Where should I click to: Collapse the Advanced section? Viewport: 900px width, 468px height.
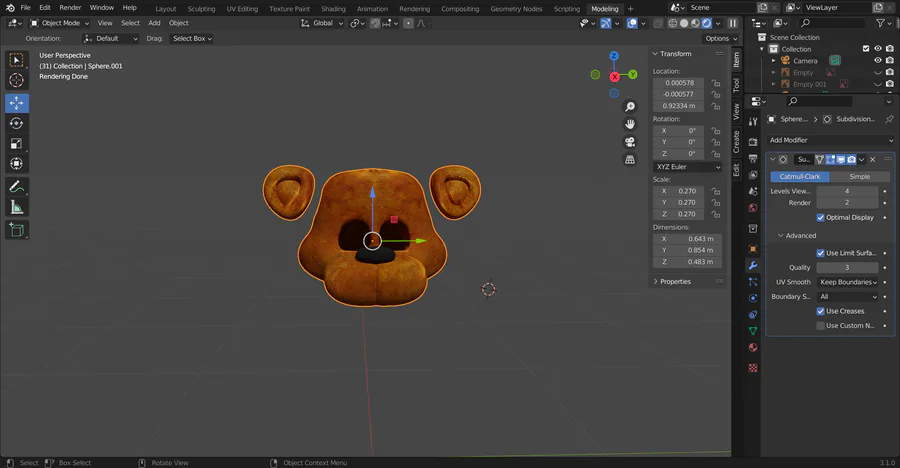pos(797,235)
